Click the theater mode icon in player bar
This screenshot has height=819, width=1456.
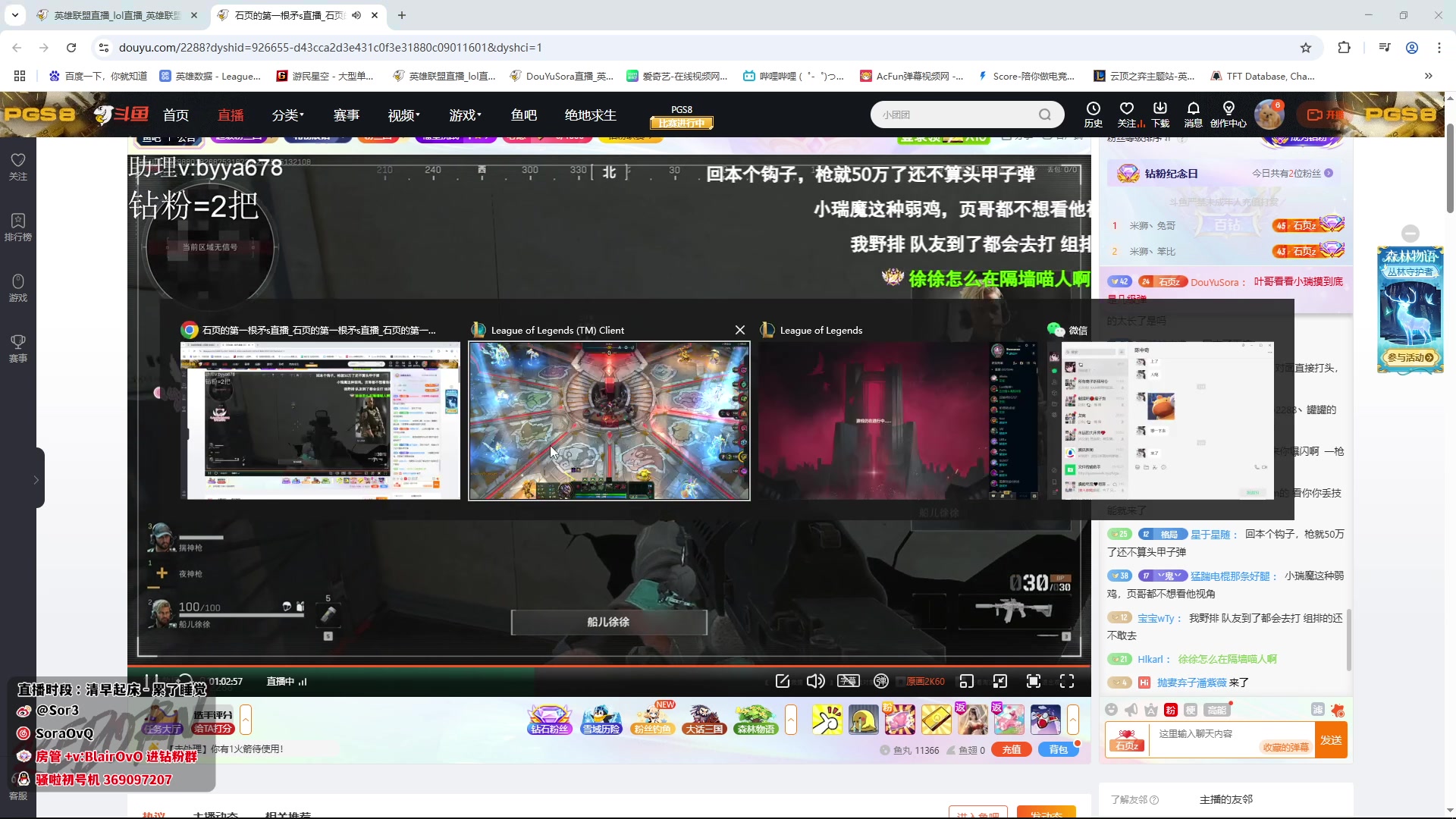coord(966,681)
